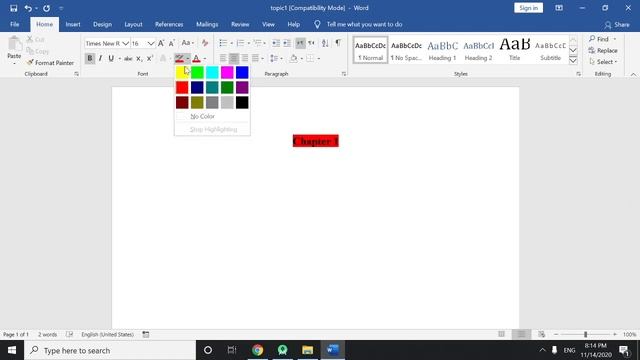Screen dimensions: 640x360
Task: Click Format Painter
Action: (51, 63)
